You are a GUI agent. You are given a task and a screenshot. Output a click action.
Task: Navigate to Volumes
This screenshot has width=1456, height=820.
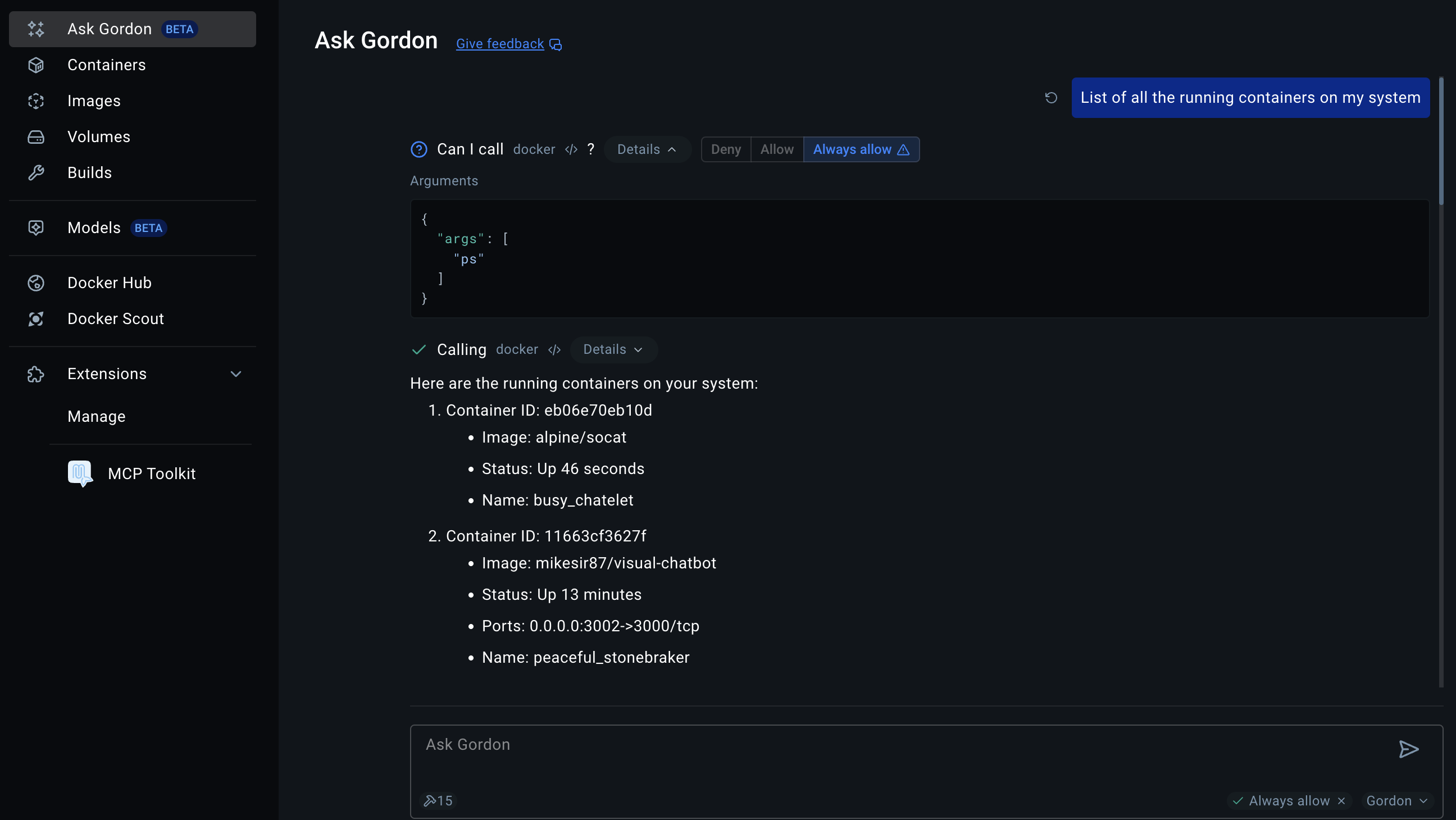(132, 137)
